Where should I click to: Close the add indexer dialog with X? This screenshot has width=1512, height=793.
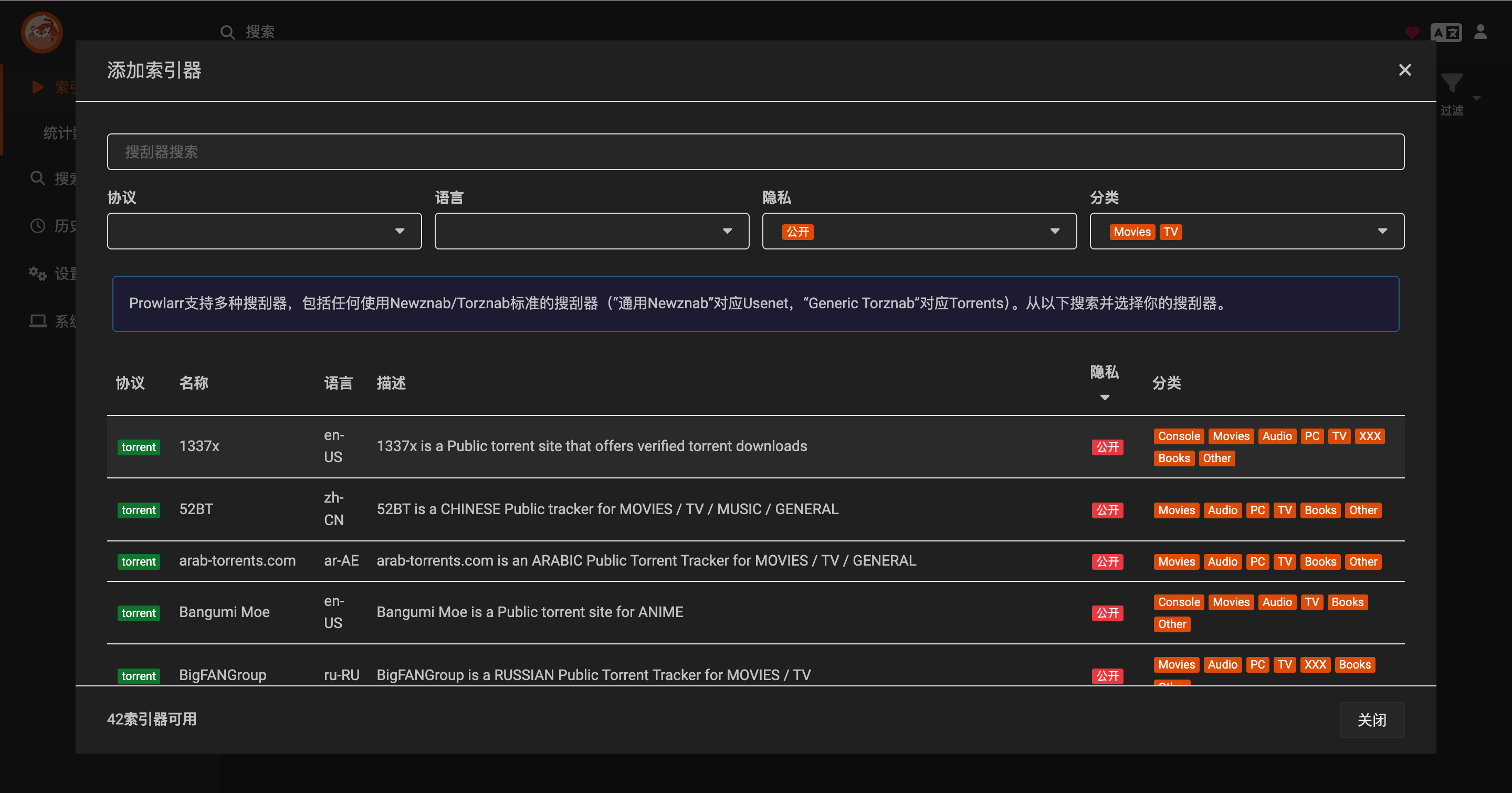pyautogui.click(x=1404, y=70)
